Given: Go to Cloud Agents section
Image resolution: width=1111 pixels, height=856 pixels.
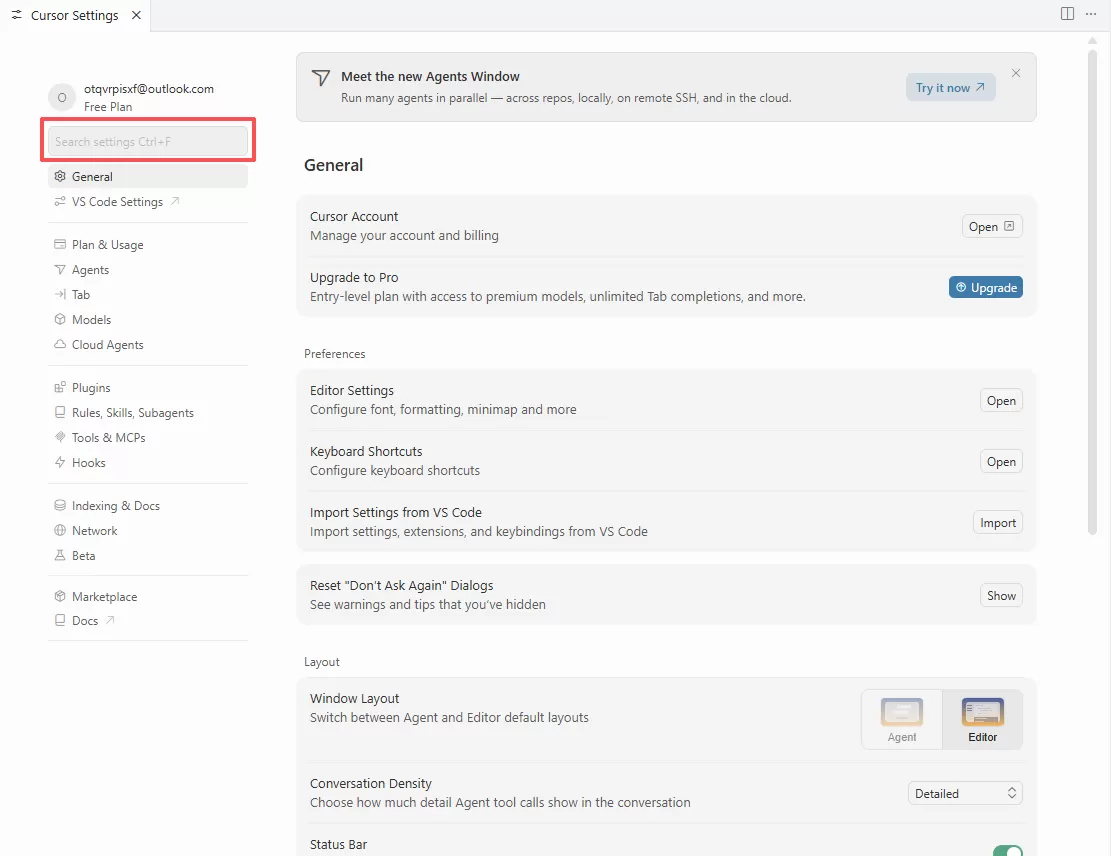Looking at the screenshot, I should 148,344.
